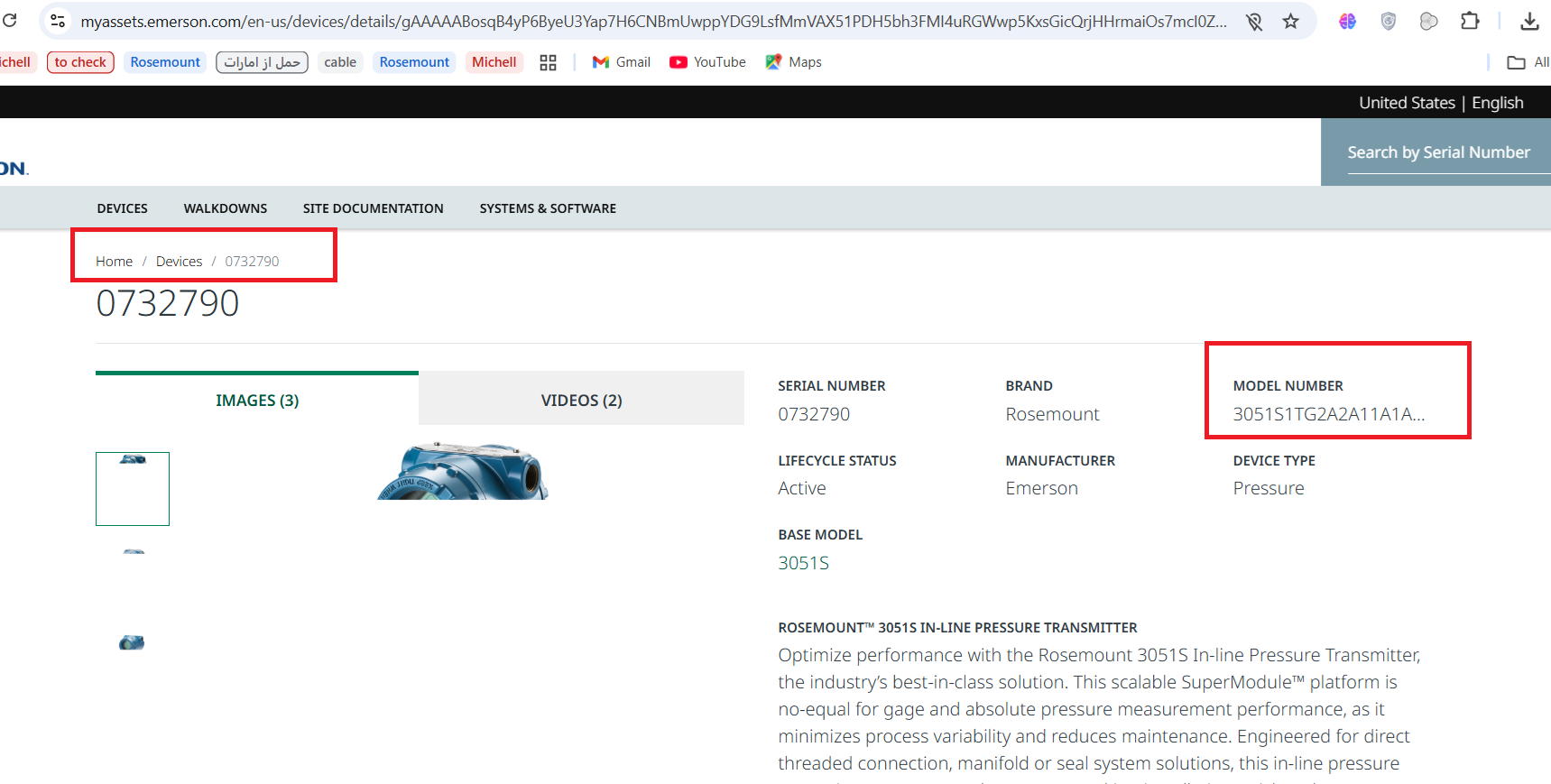Viewport: 1551px width, 784px height.
Task: Open the DEVICES menu
Action: (122, 208)
